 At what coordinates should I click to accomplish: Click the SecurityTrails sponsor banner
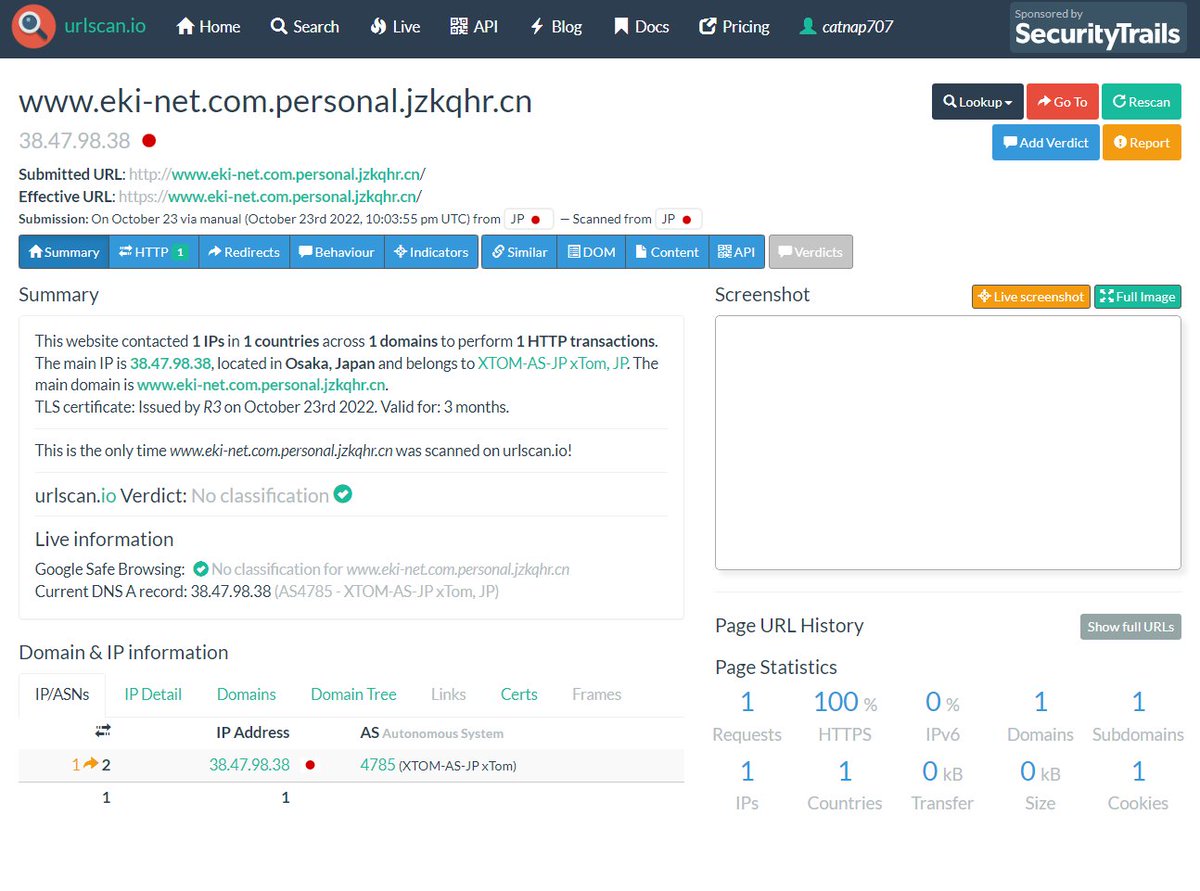1098,29
